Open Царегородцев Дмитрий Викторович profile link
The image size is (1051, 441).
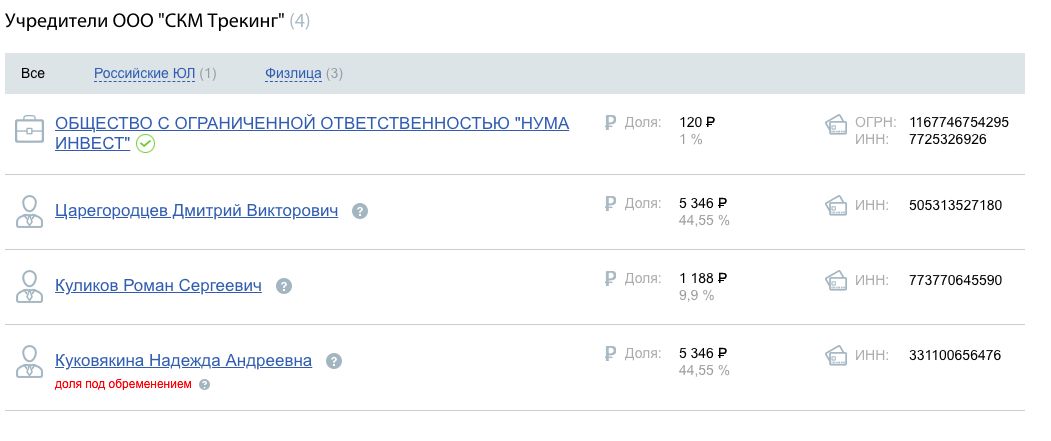pyautogui.click(x=196, y=211)
